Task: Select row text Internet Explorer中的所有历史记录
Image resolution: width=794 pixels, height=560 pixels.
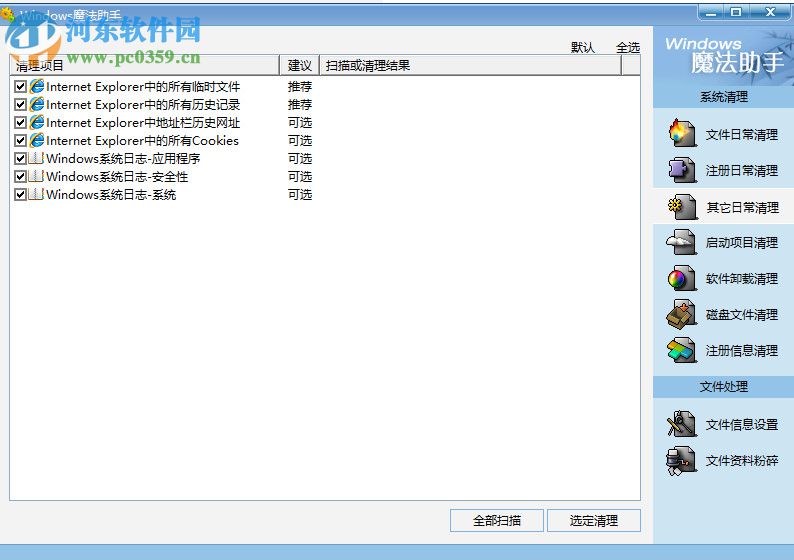Action: click(x=143, y=105)
